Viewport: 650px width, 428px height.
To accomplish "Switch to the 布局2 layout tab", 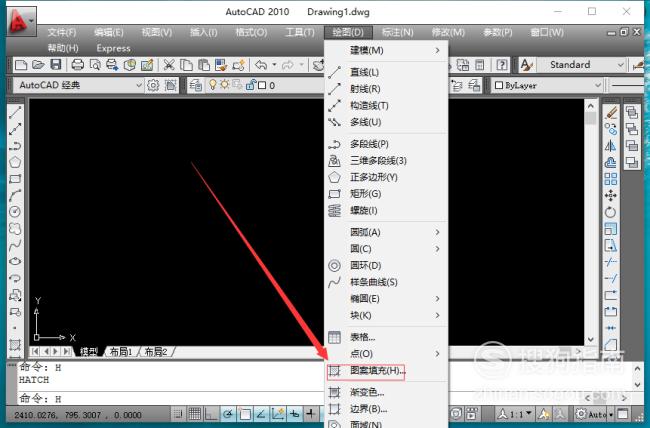I will point(156,352).
